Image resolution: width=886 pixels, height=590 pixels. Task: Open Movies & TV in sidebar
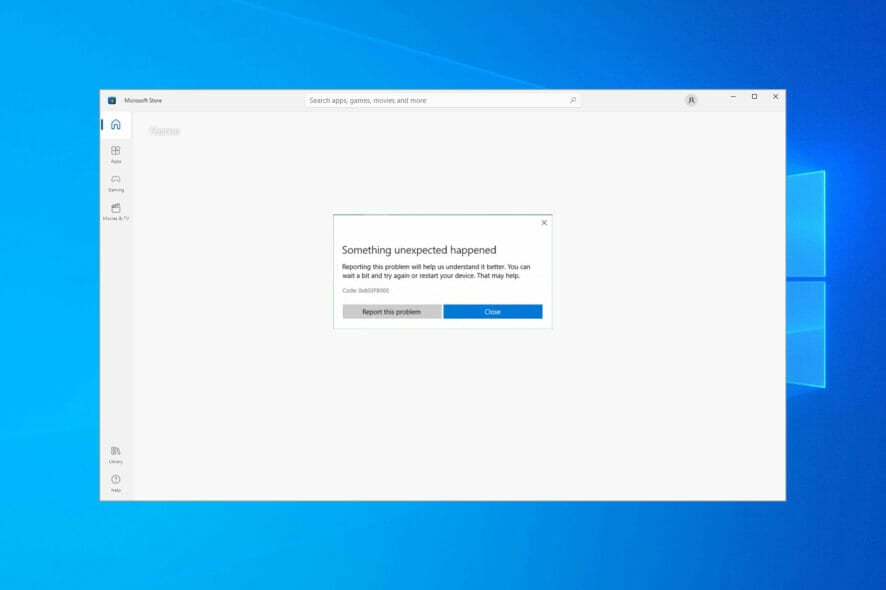point(116,212)
